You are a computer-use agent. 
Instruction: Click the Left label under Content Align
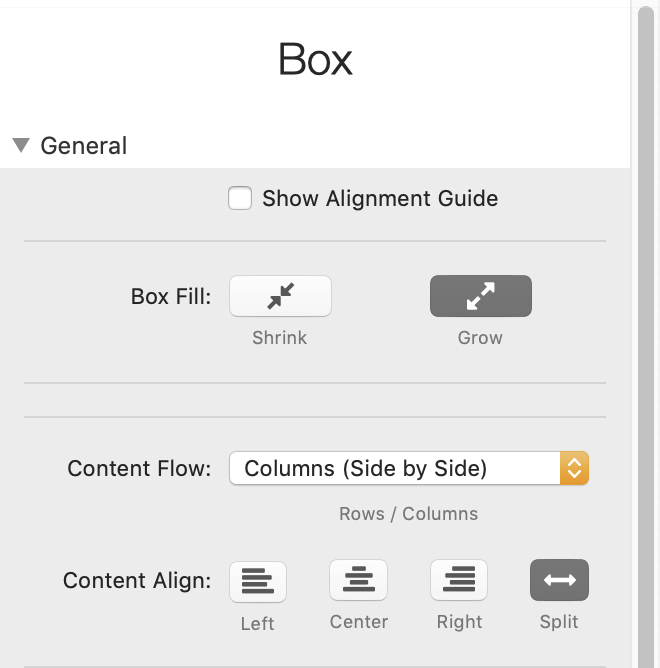[x=257, y=624]
